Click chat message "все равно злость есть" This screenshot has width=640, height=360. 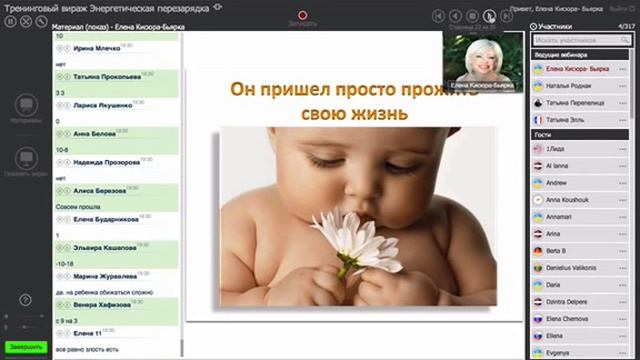tap(87, 350)
